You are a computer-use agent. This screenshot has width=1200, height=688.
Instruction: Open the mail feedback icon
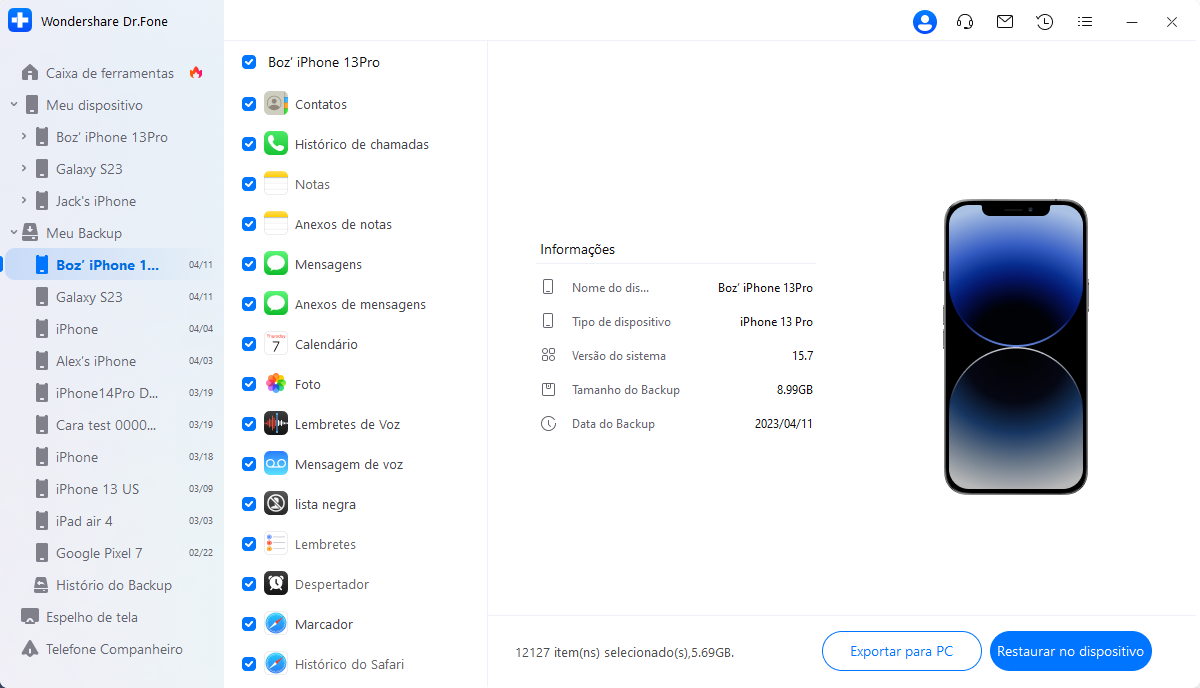1005,22
